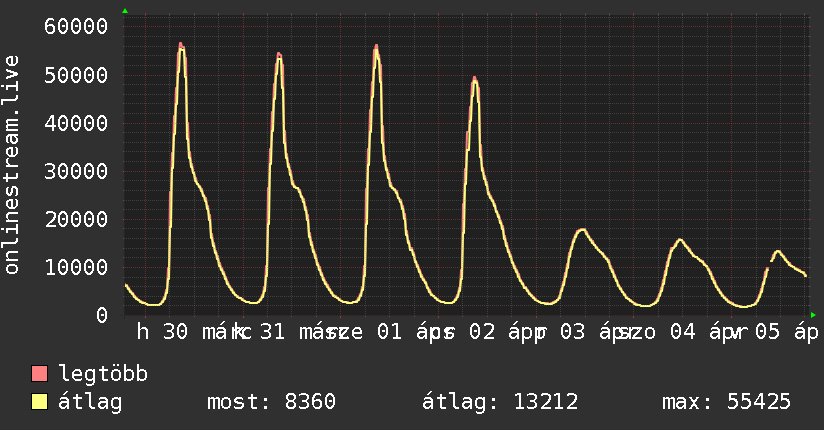Viewport: 824px width, 430px height.
Task: Click the 'max: 55425' statistic
Action: tap(726, 402)
